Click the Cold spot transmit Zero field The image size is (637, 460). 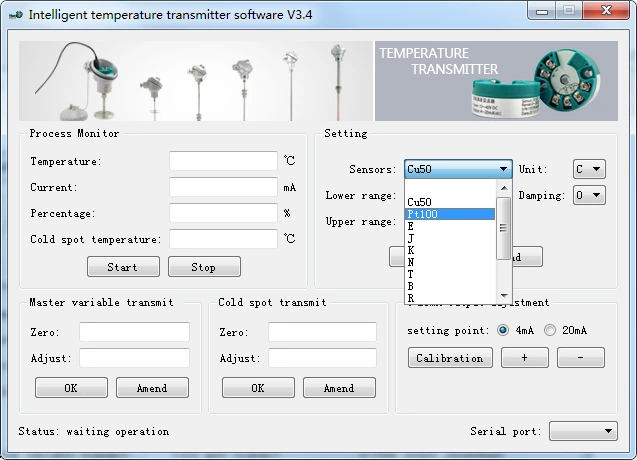pyautogui.click(x=322, y=332)
